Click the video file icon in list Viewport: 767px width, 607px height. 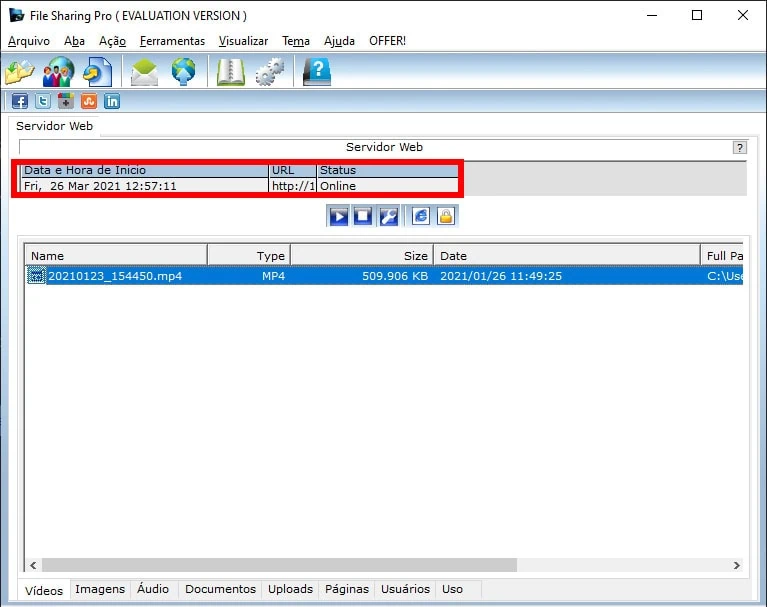[36, 276]
